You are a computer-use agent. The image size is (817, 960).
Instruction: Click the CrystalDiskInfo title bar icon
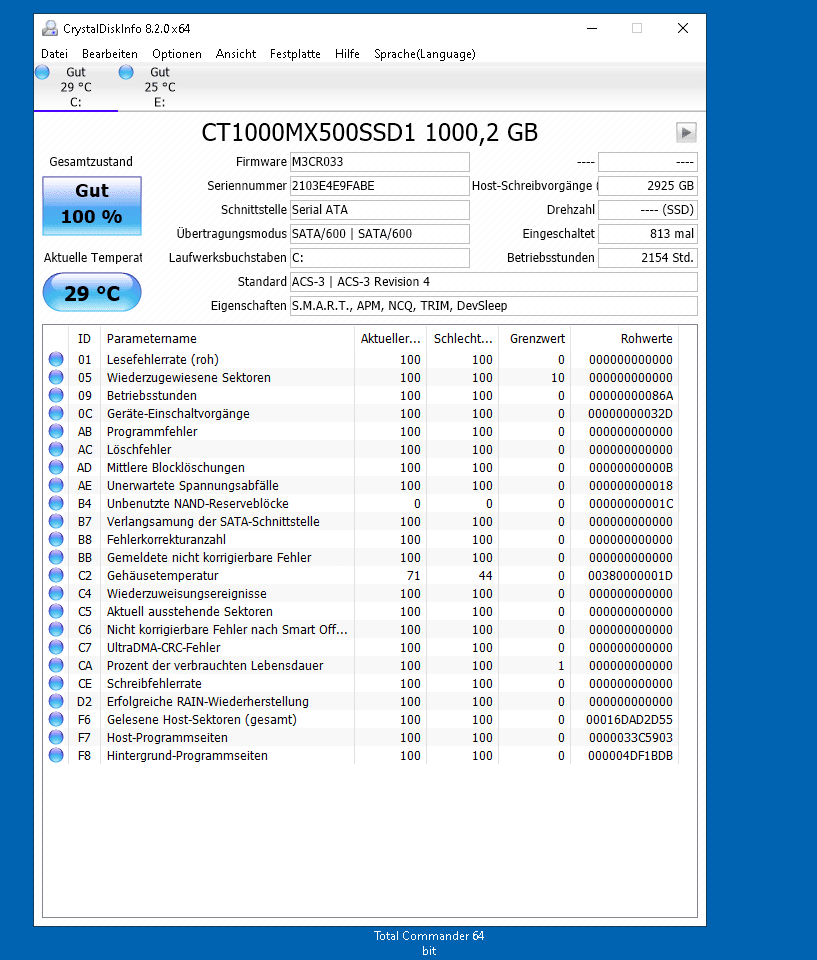tap(50, 28)
